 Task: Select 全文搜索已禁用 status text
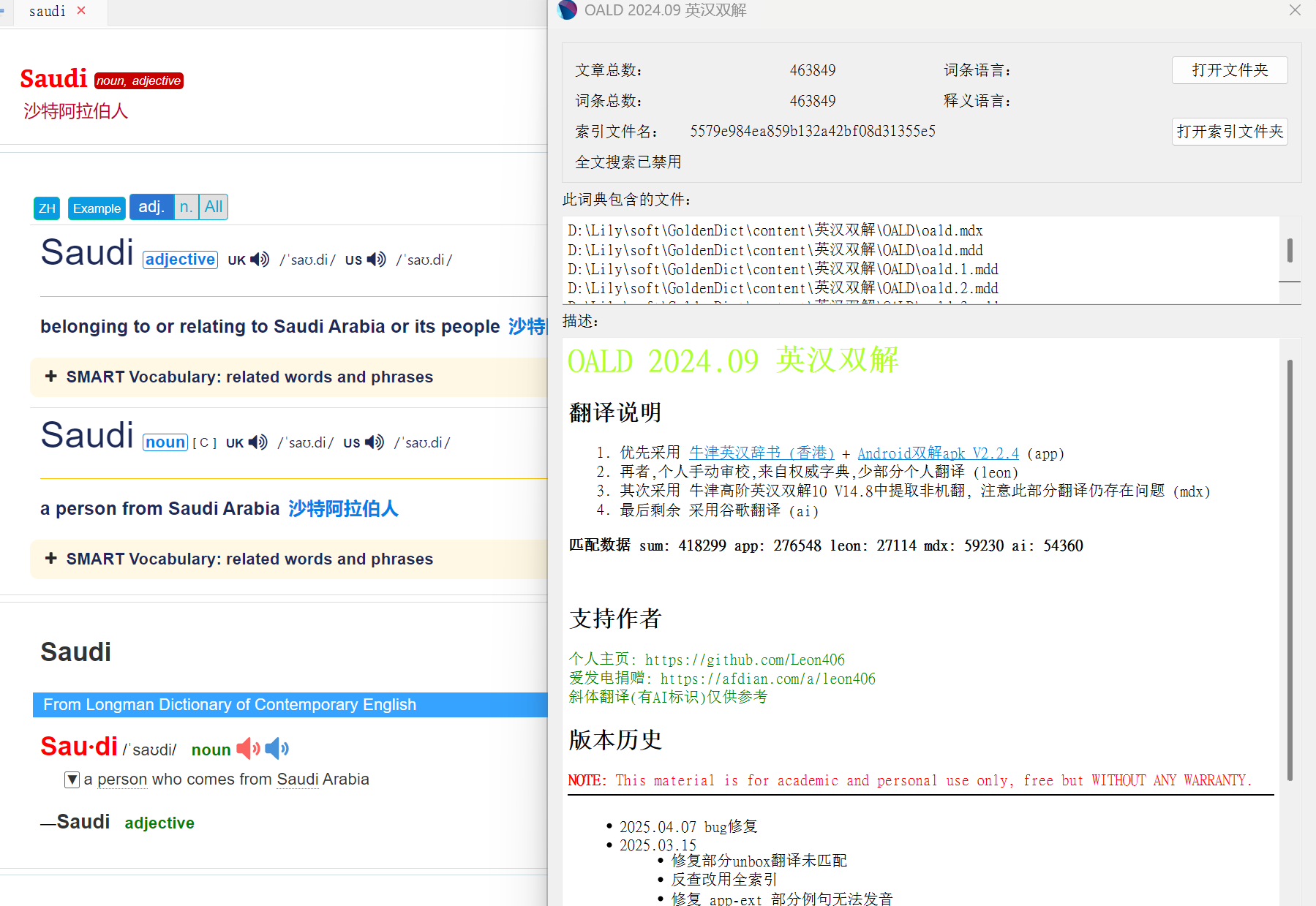[x=628, y=162]
